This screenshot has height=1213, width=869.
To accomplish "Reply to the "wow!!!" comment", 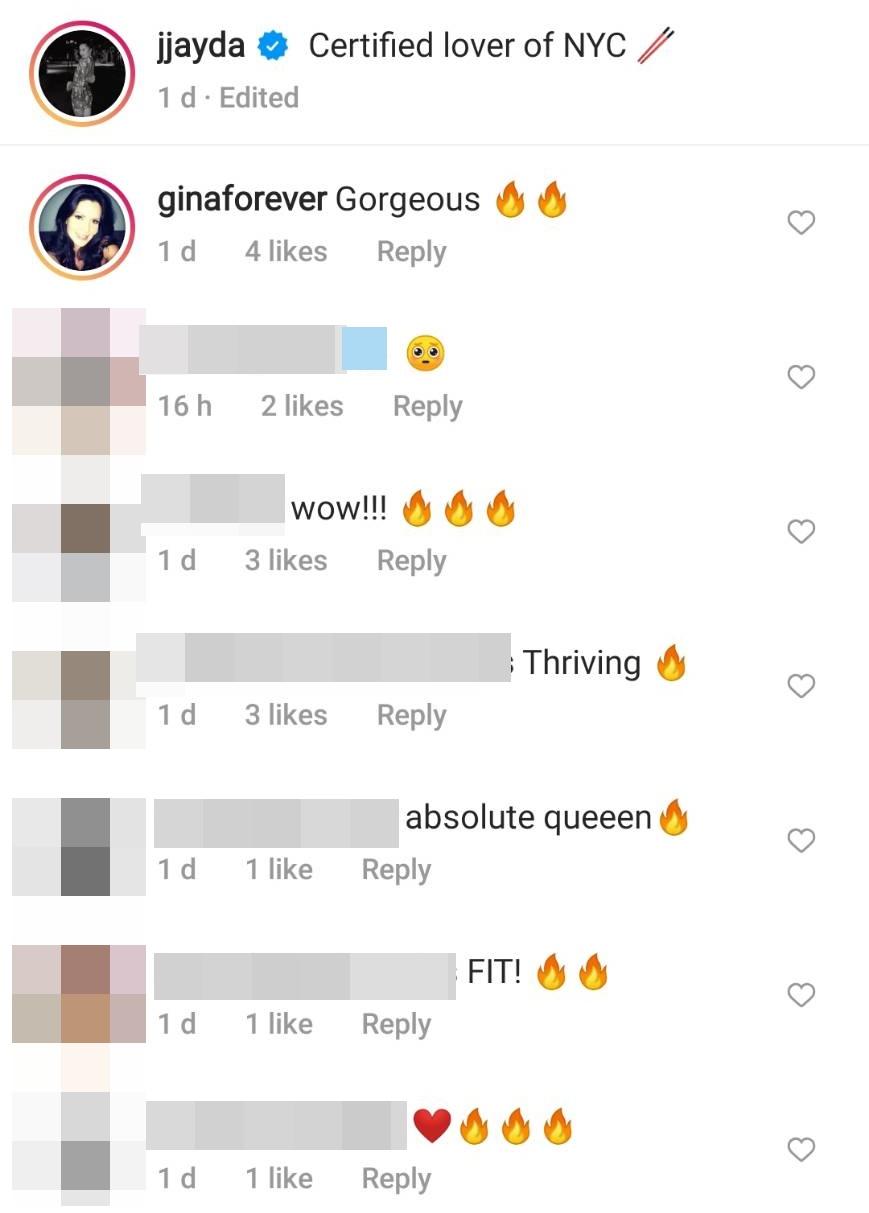I will tap(411, 561).
